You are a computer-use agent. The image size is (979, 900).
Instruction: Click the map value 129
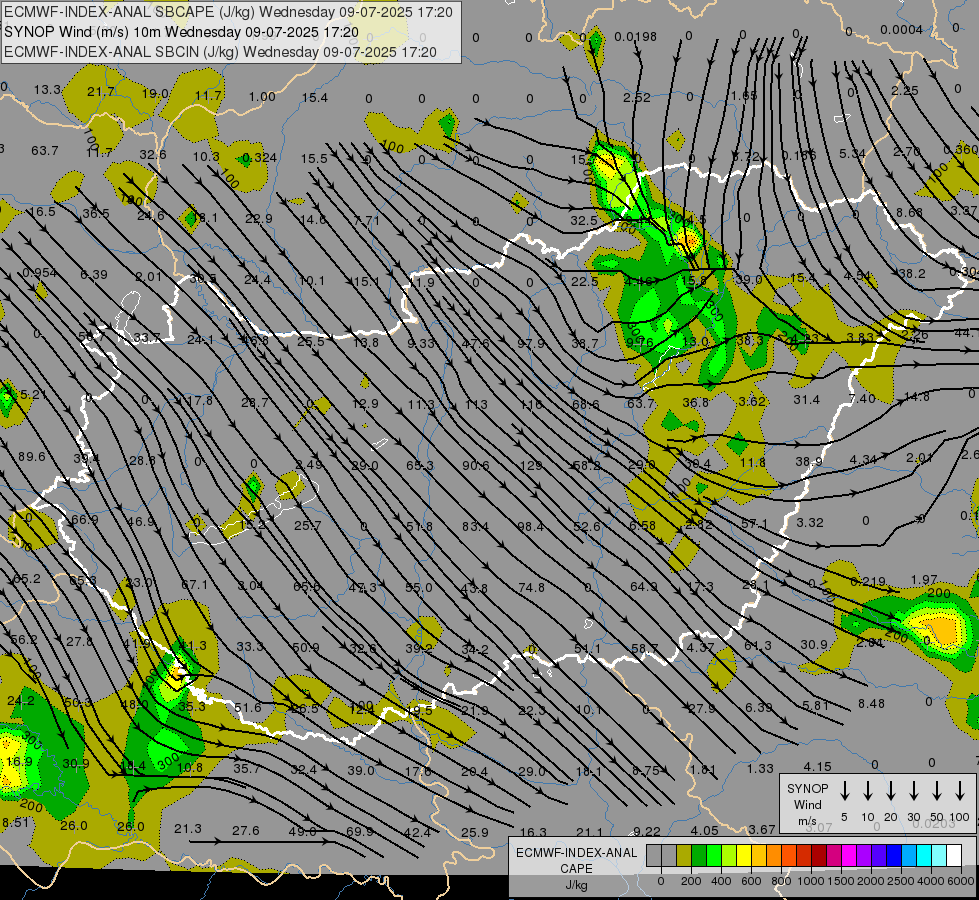click(x=531, y=466)
